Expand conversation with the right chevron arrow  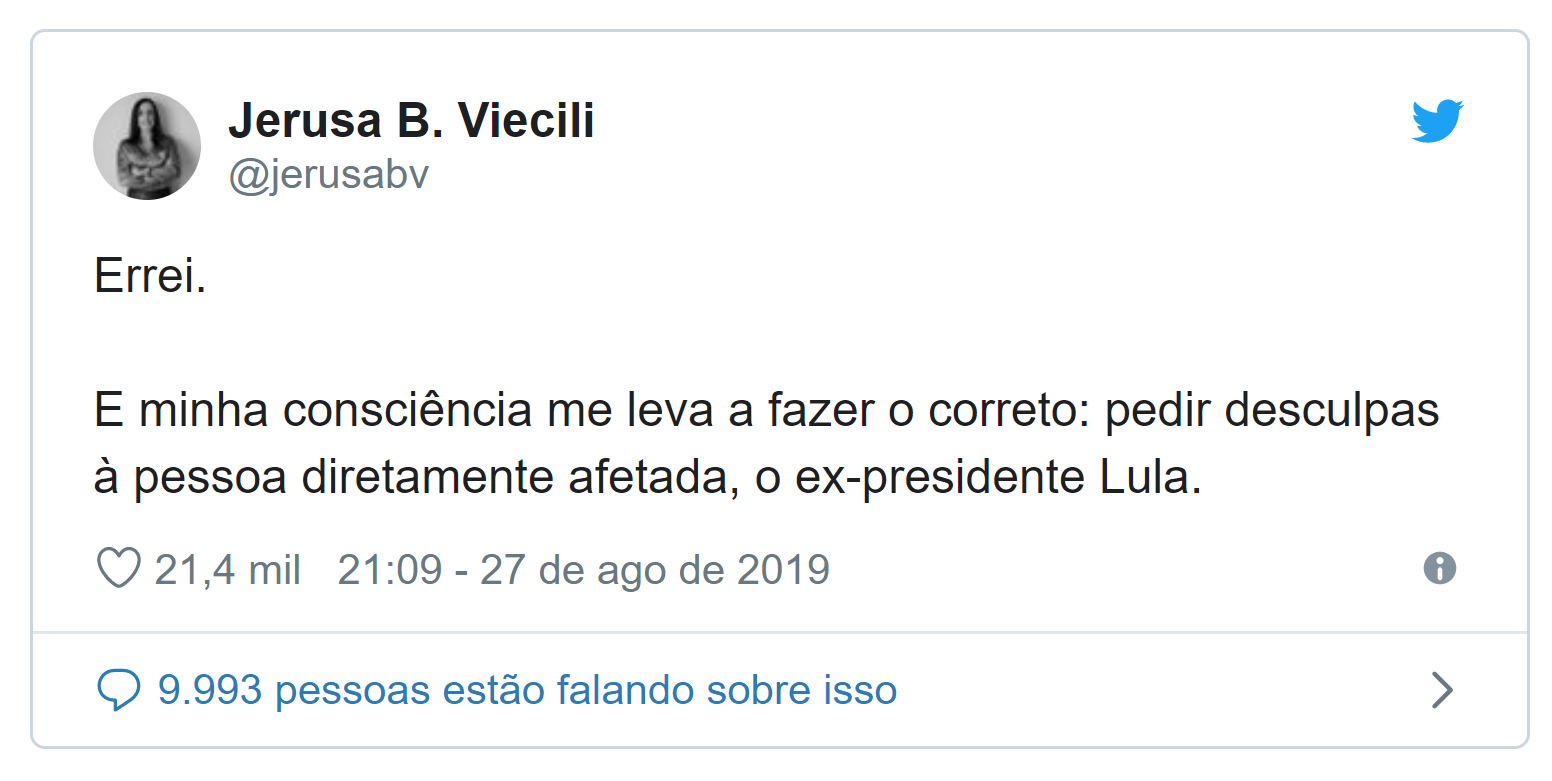pyautogui.click(x=1442, y=690)
